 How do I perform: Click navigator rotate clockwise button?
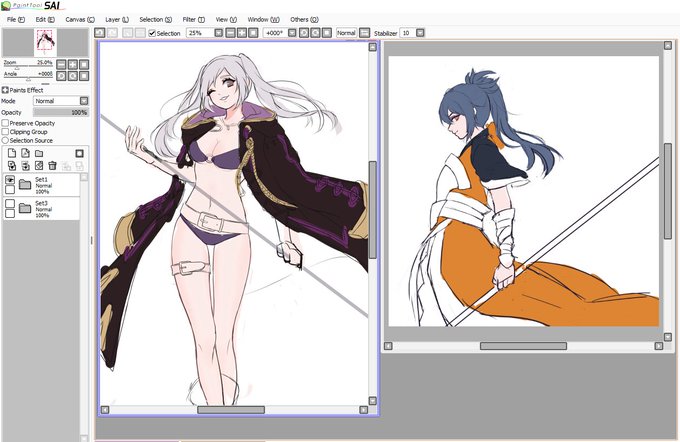(x=72, y=76)
